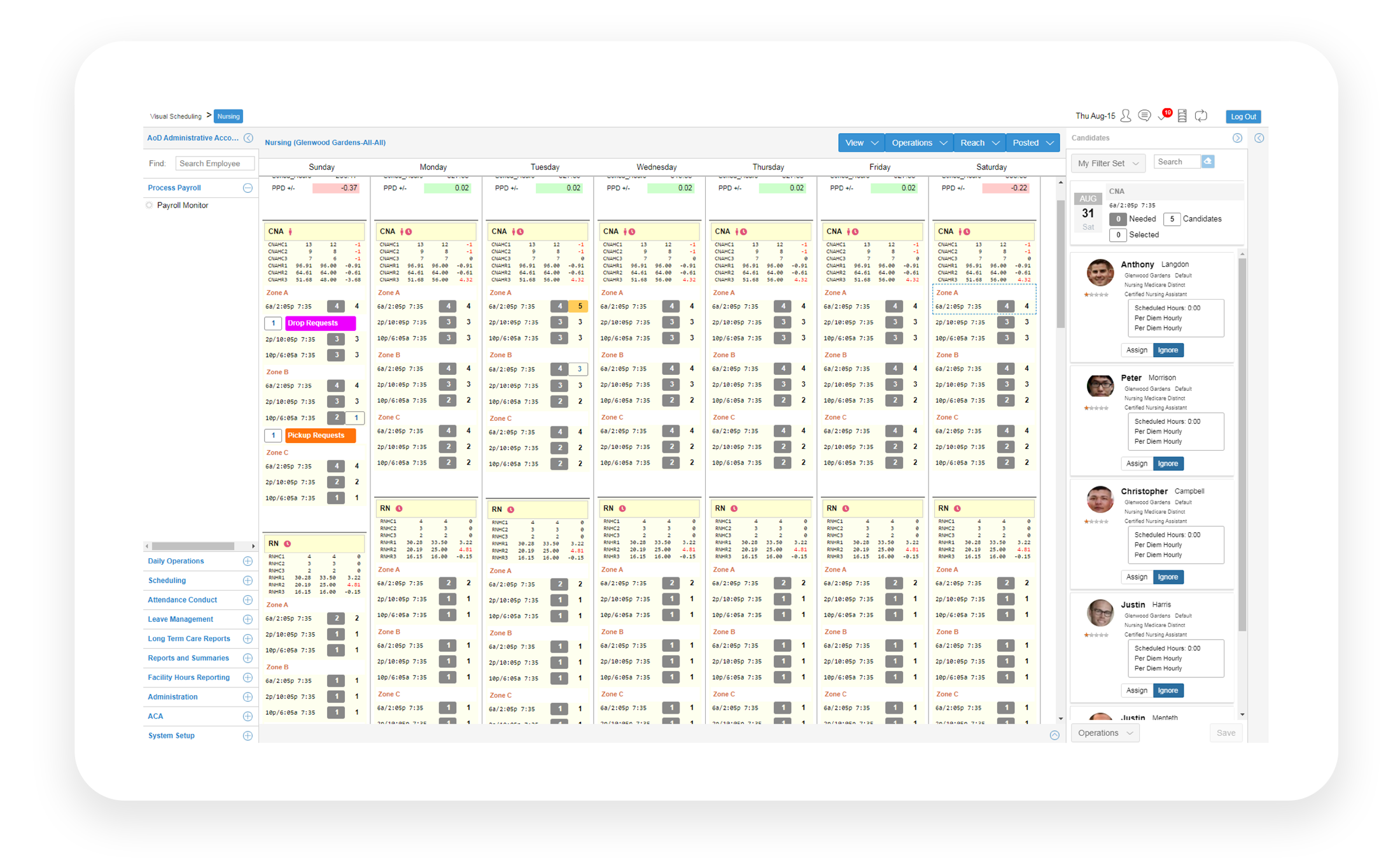
Task: Click the refresh cycle arrows icon
Action: click(x=1201, y=116)
